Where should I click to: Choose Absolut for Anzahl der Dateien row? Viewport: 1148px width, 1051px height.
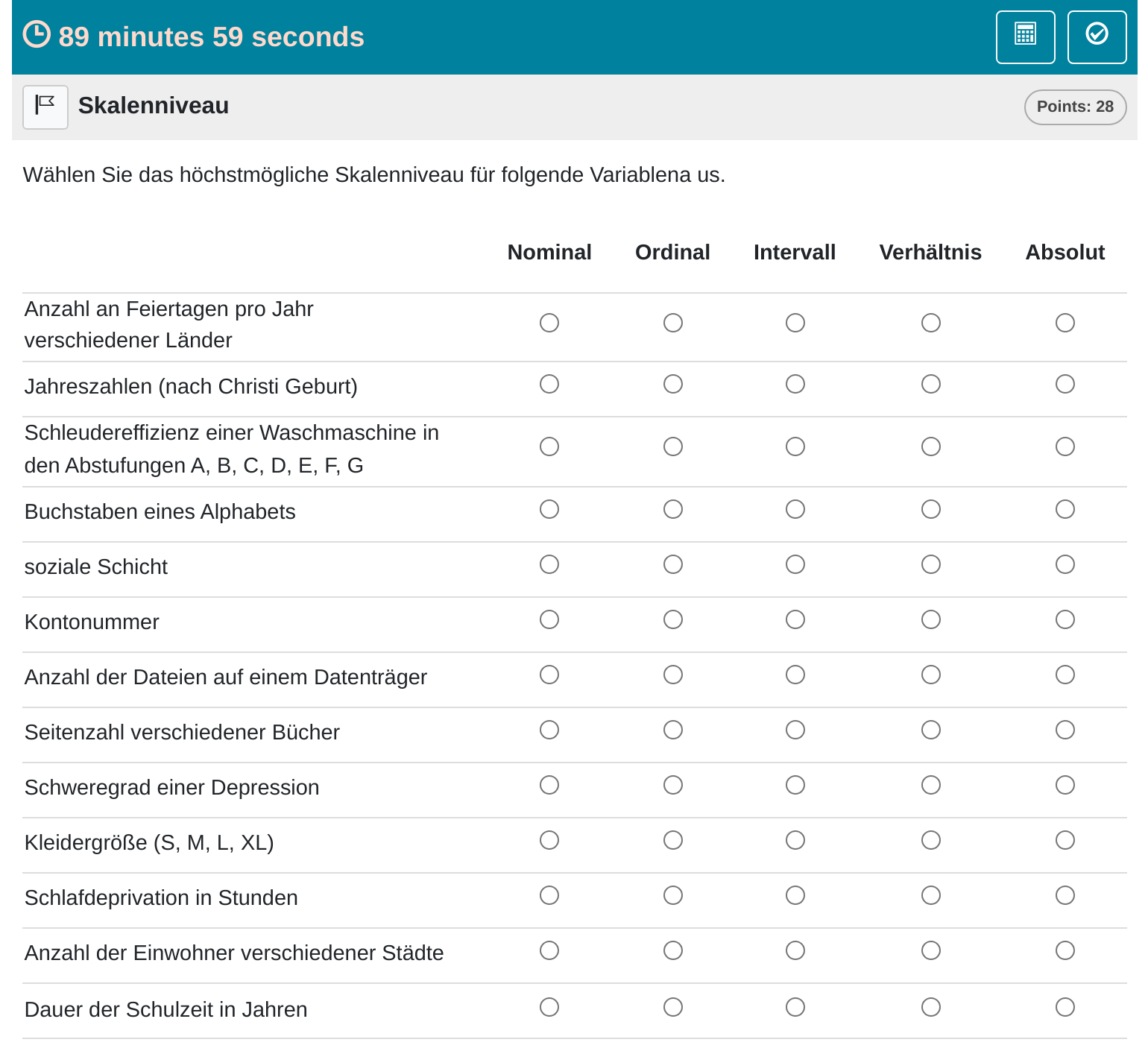[1065, 675]
